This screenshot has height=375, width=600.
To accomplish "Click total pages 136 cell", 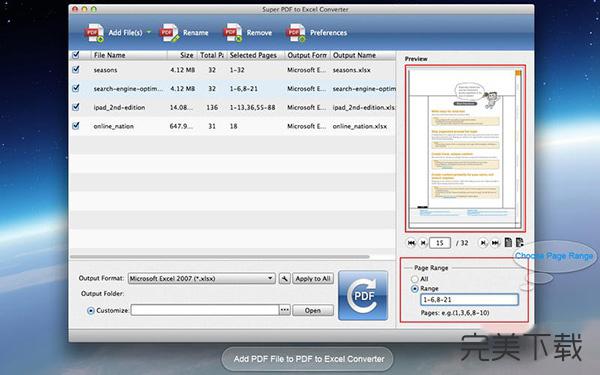I will (x=212, y=108).
